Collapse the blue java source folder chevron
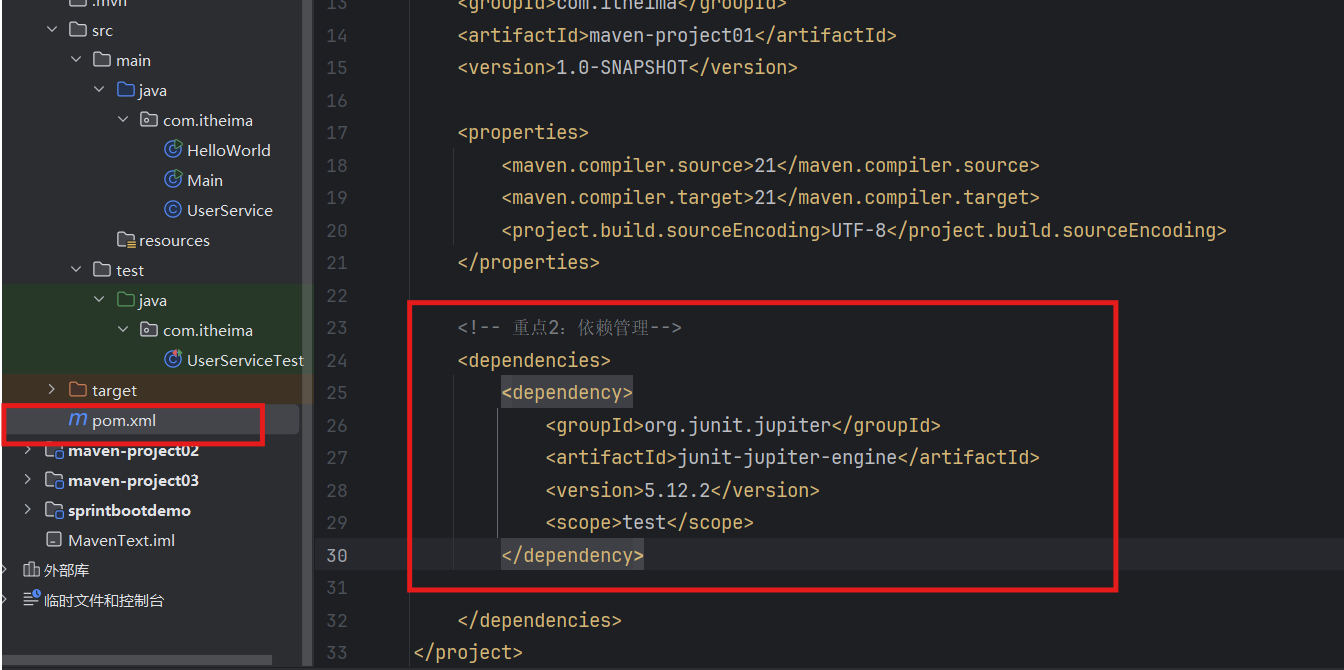The width and height of the screenshot is (1344, 670). click(x=99, y=90)
